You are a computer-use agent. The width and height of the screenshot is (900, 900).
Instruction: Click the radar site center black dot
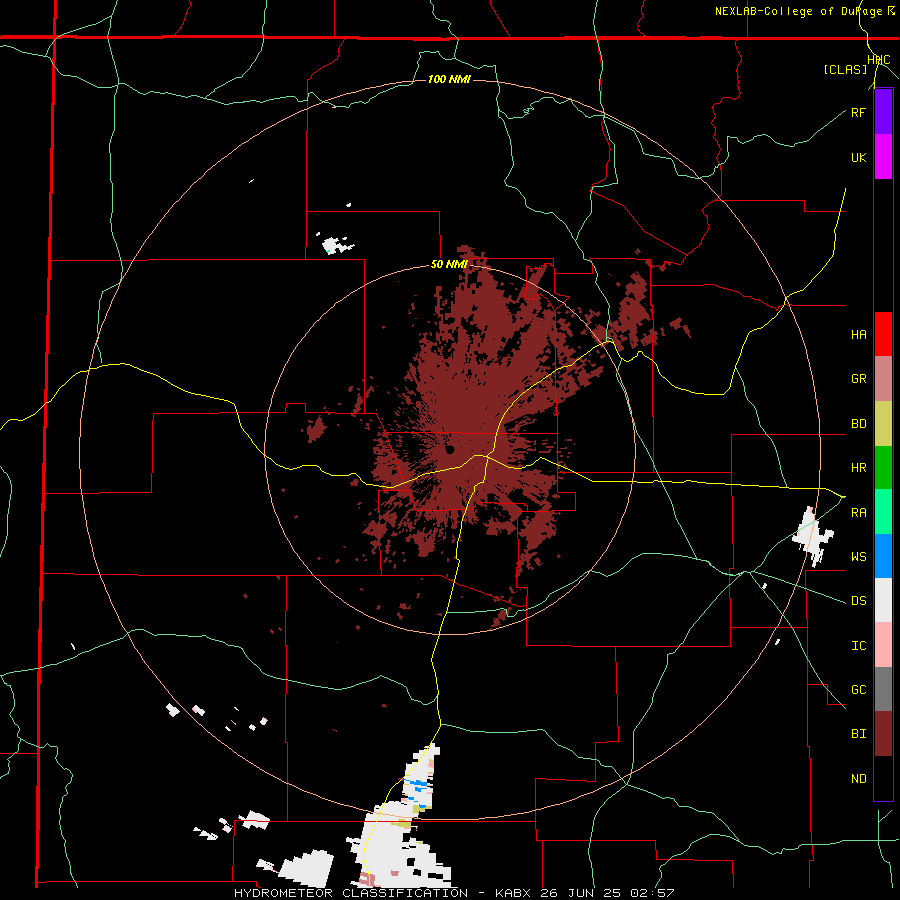449,449
